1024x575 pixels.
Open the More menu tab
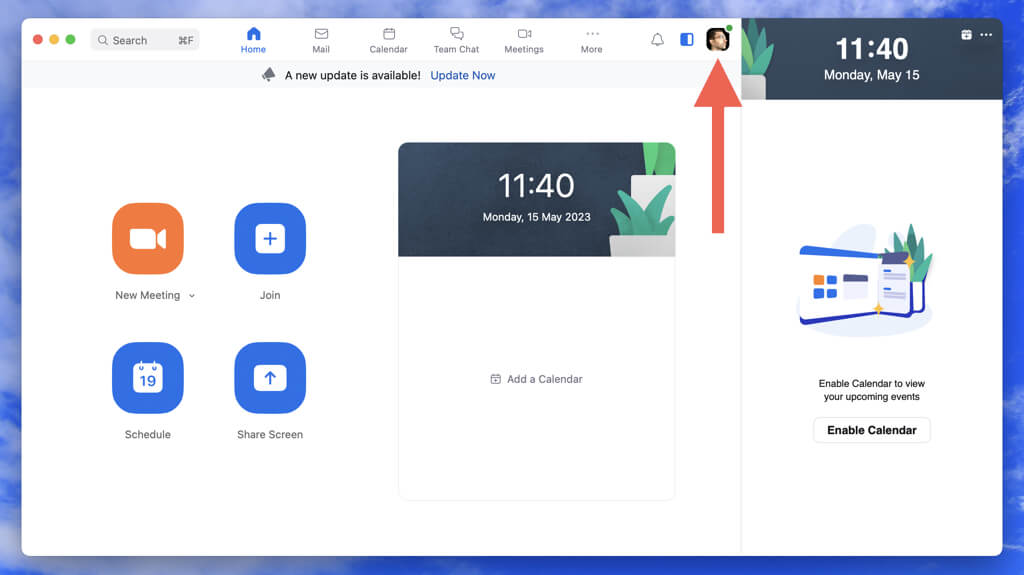coord(592,41)
